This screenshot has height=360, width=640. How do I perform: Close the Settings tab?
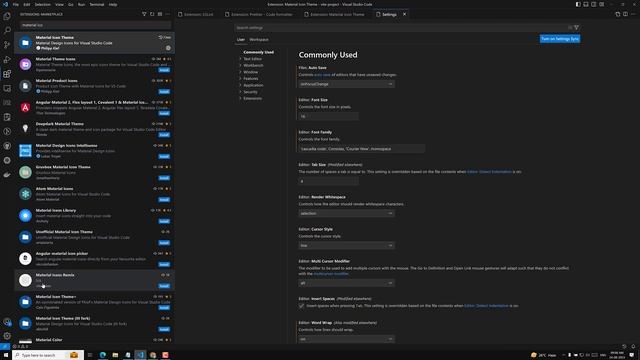404,14
